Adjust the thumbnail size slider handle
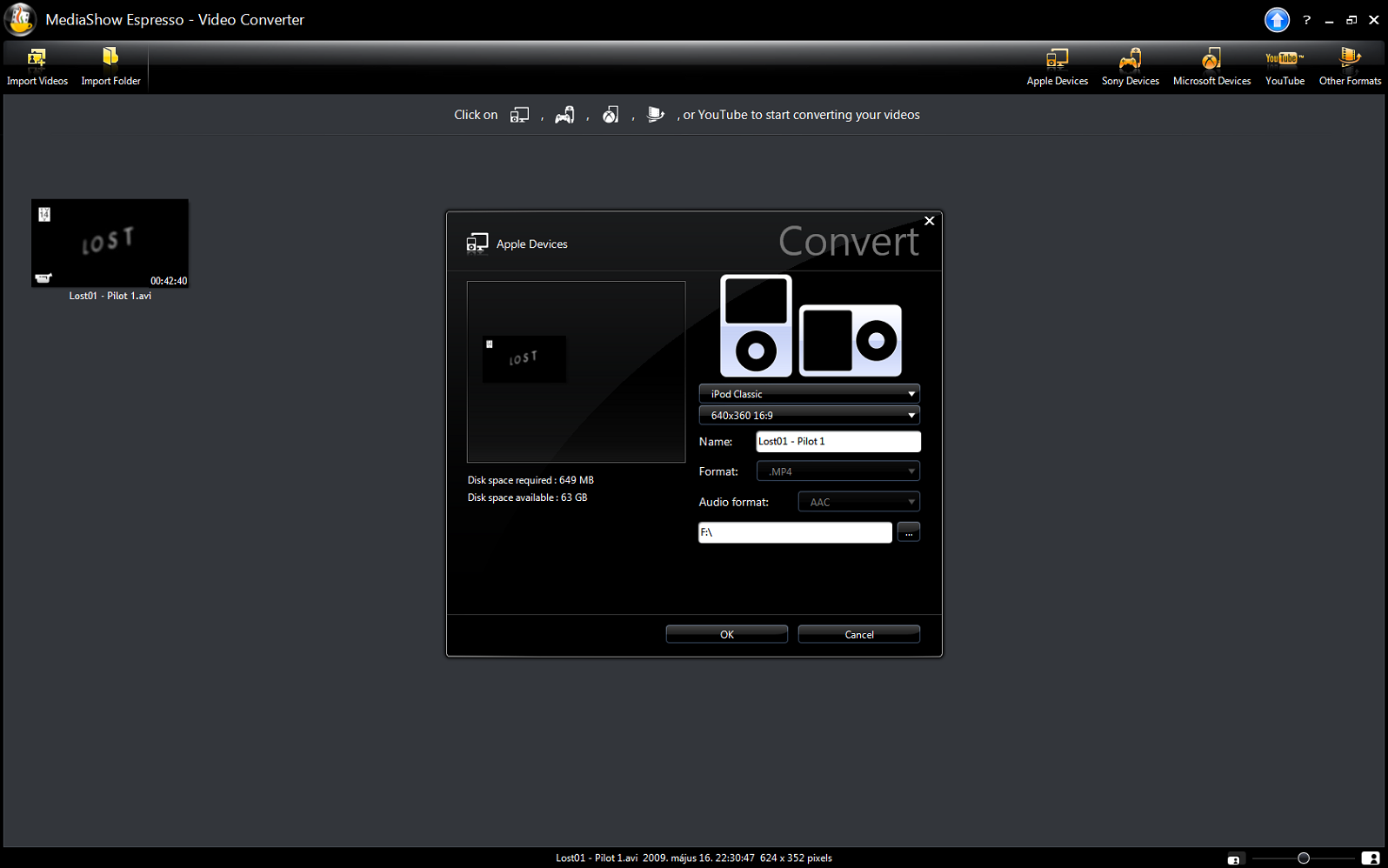Screen dimensions: 1388x868 tap(1303, 858)
